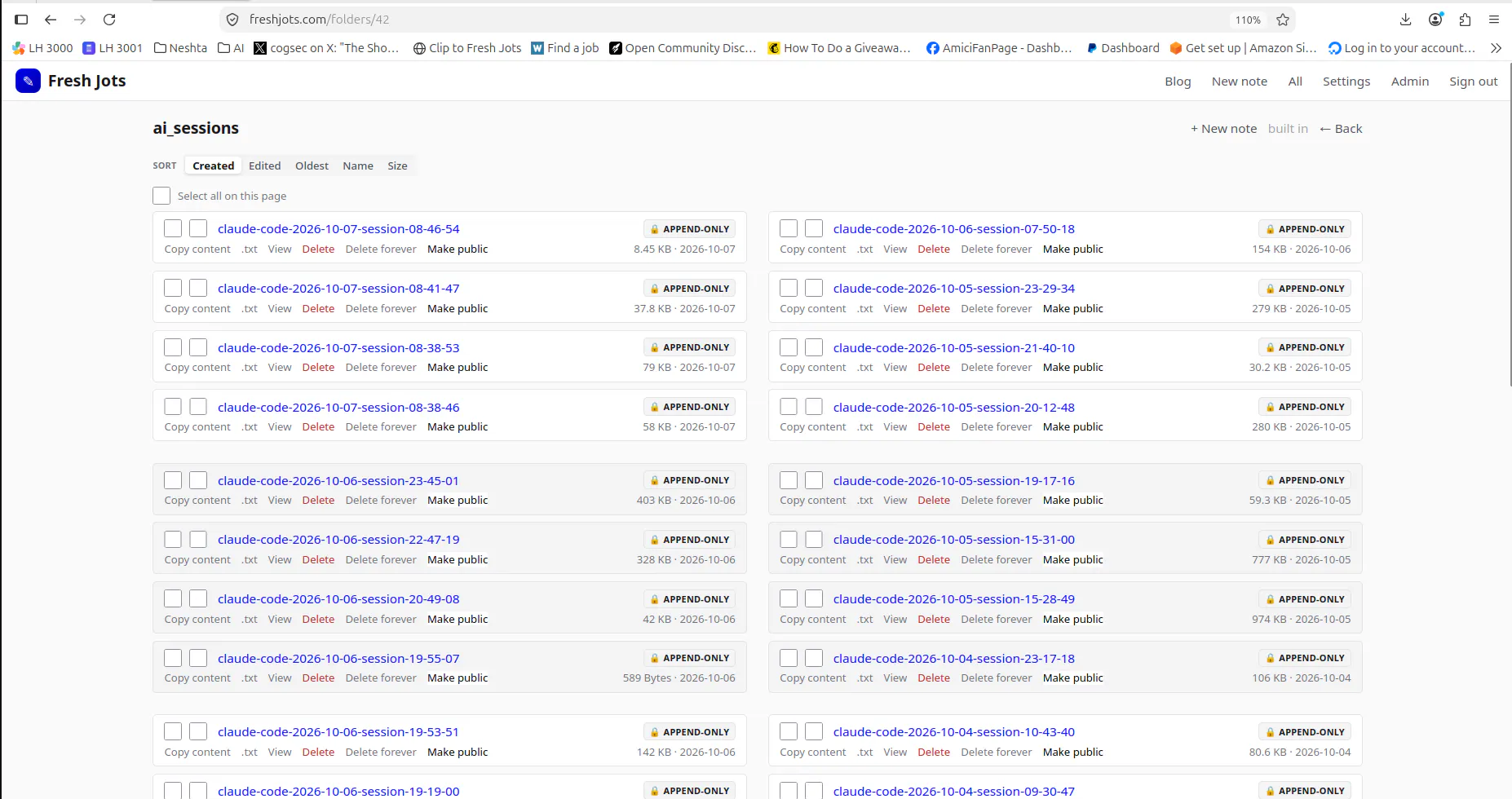Viewport: 1512px width, 799px height.
Task: Tick second checkbox of session-15-31-00 note
Action: click(814, 540)
